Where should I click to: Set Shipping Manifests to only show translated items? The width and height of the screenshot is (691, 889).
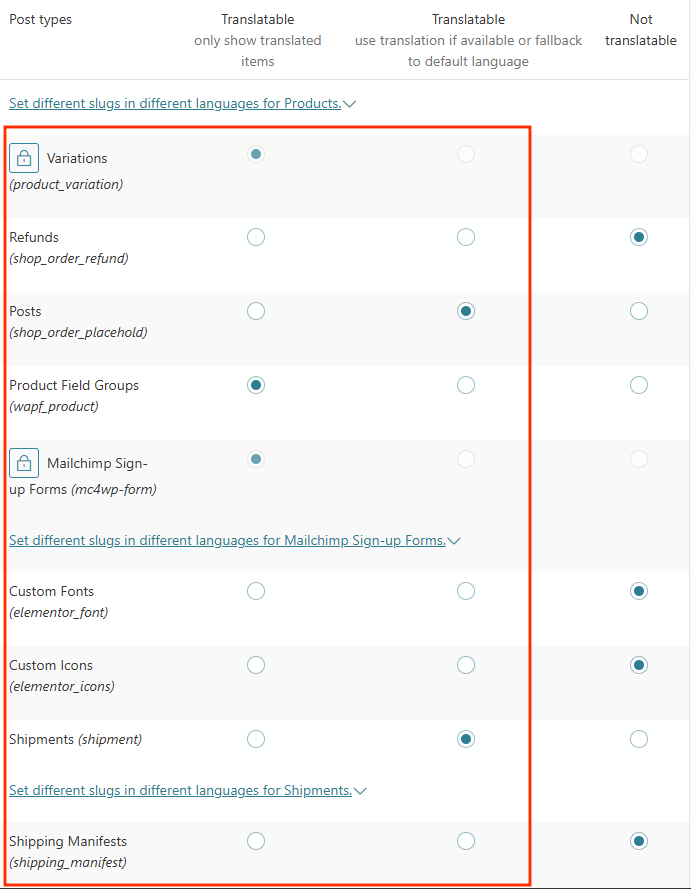(x=256, y=841)
